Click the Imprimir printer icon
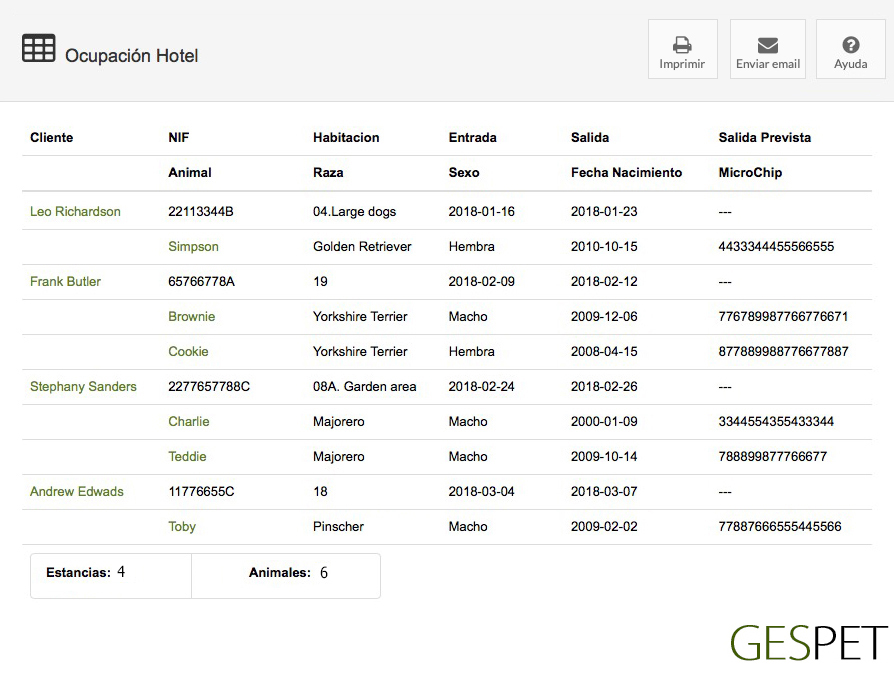The image size is (894, 677). tap(682, 45)
